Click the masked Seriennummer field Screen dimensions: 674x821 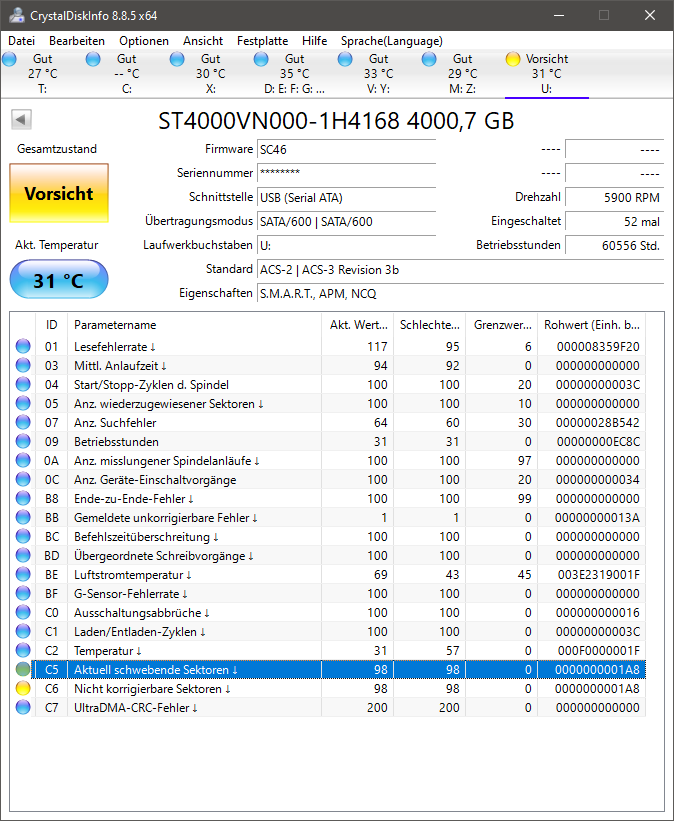click(347, 173)
